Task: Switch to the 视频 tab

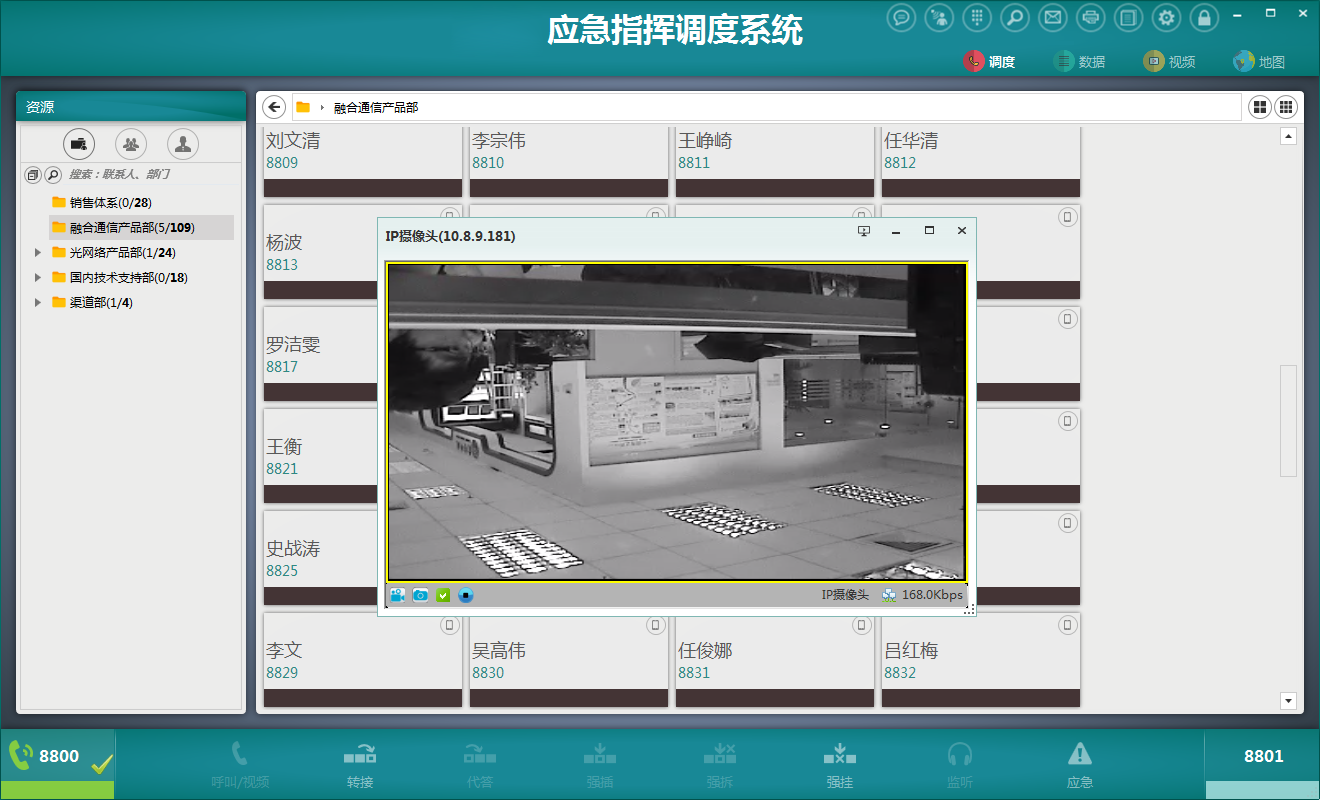Action: pyautogui.click(x=1170, y=62)
